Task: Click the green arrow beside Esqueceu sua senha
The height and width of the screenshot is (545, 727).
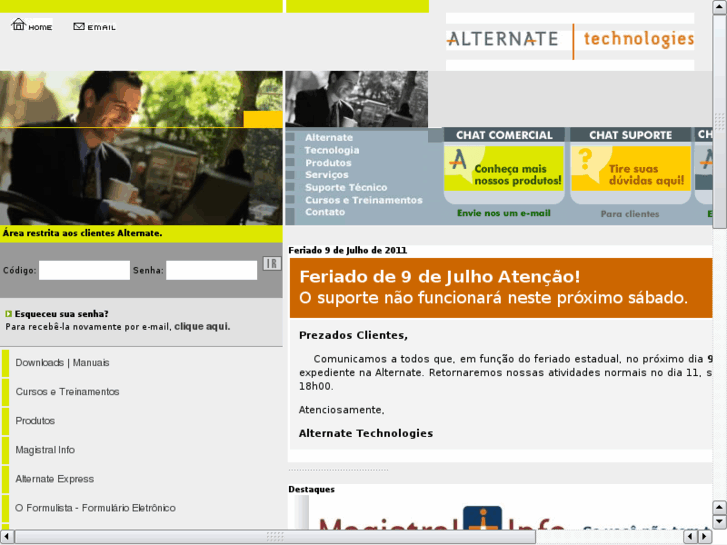Action: click(x=8, y=314)
